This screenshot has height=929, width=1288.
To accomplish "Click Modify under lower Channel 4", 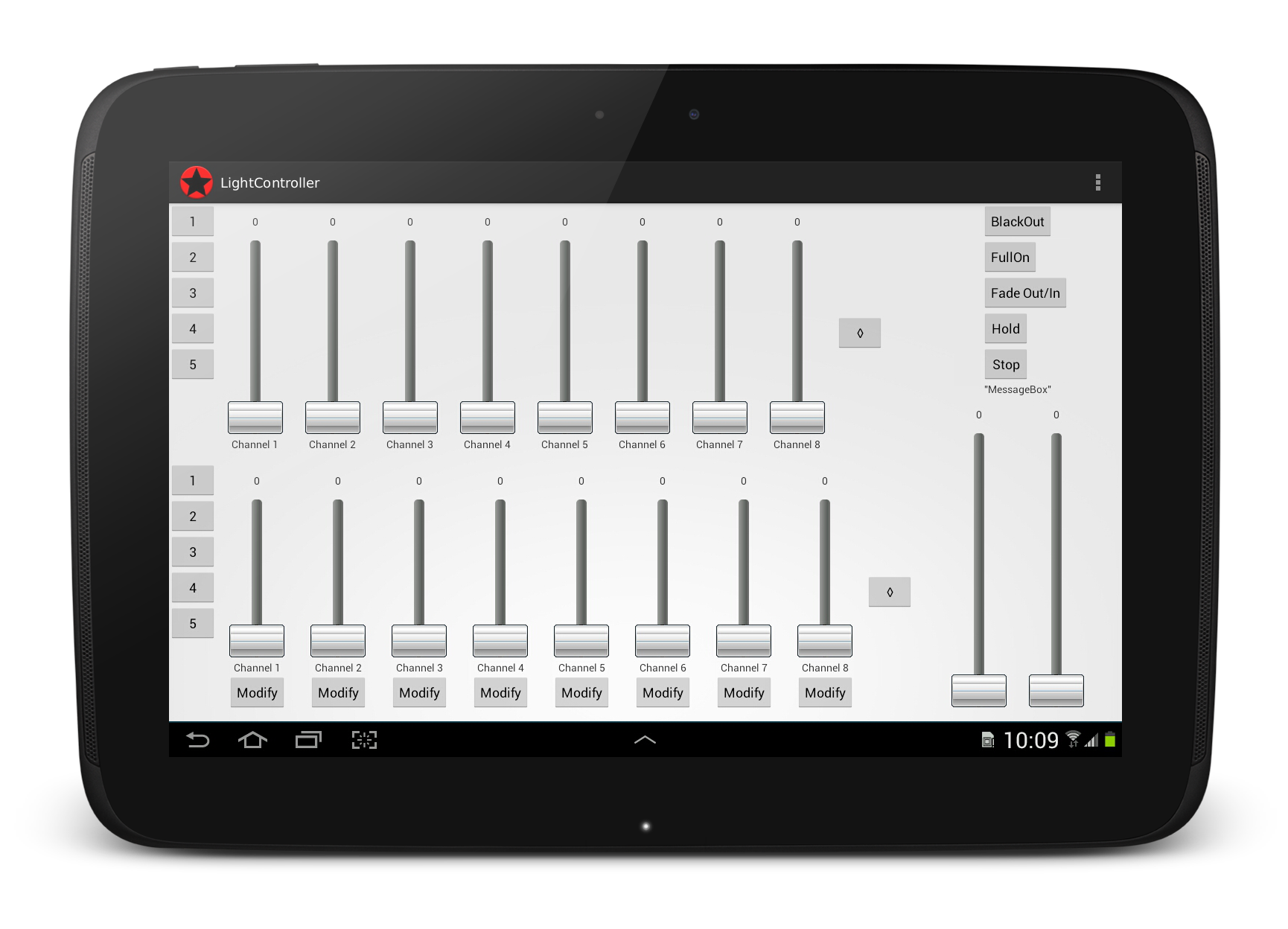I will 500,693.
